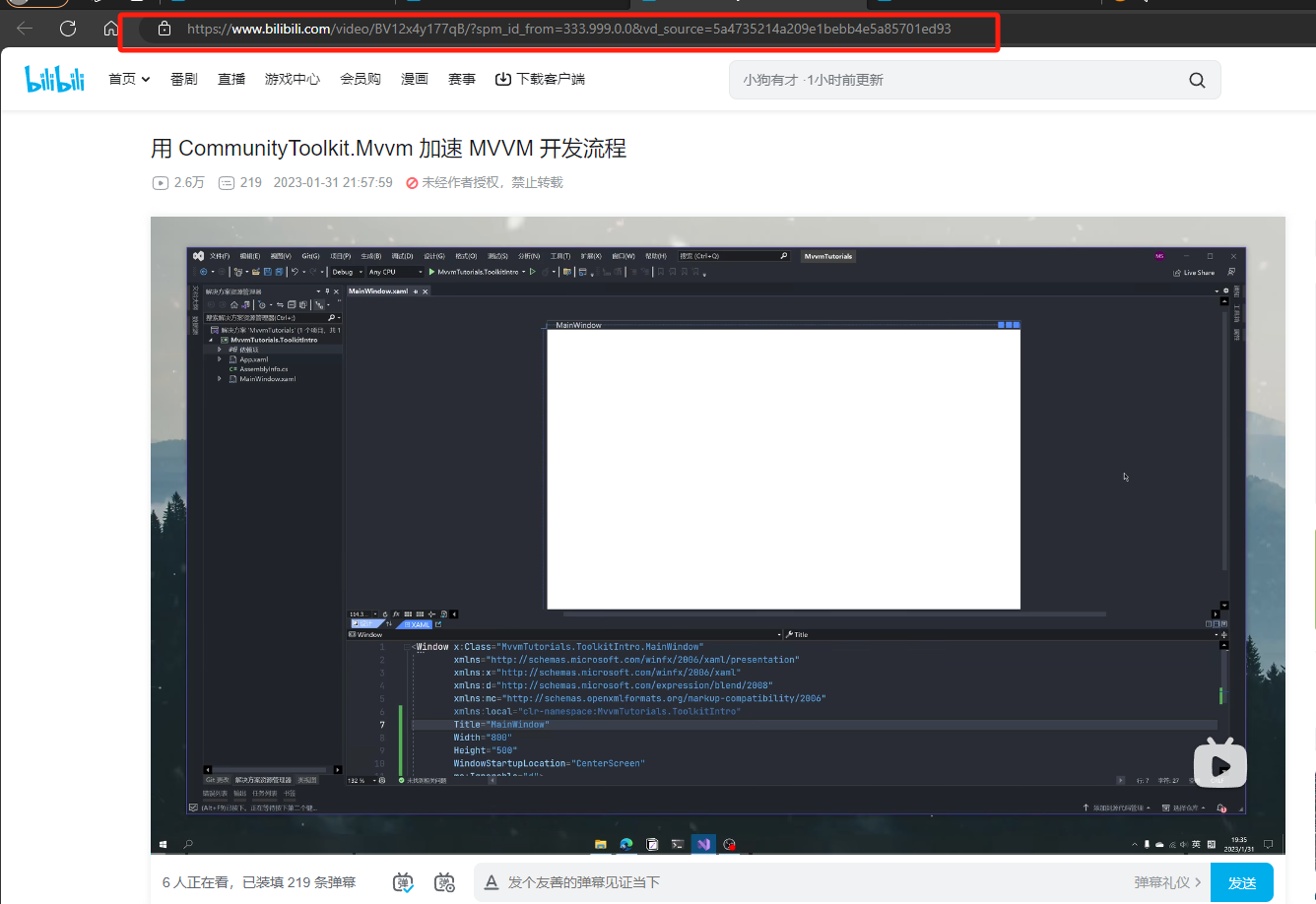The image size is (1316, 904).
Task: Click the play-count icon beside 2.6万
Action: coord(160,182)
